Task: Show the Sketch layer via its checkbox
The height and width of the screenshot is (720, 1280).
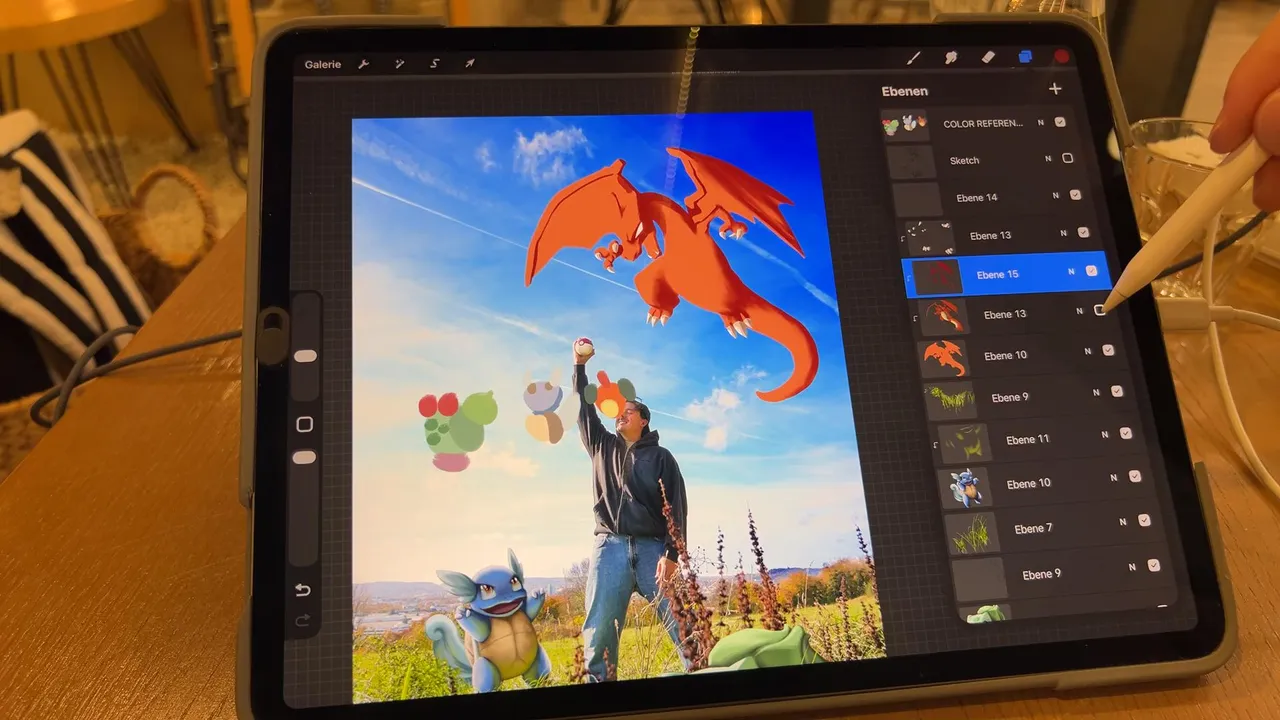Action: [1068, 158]
